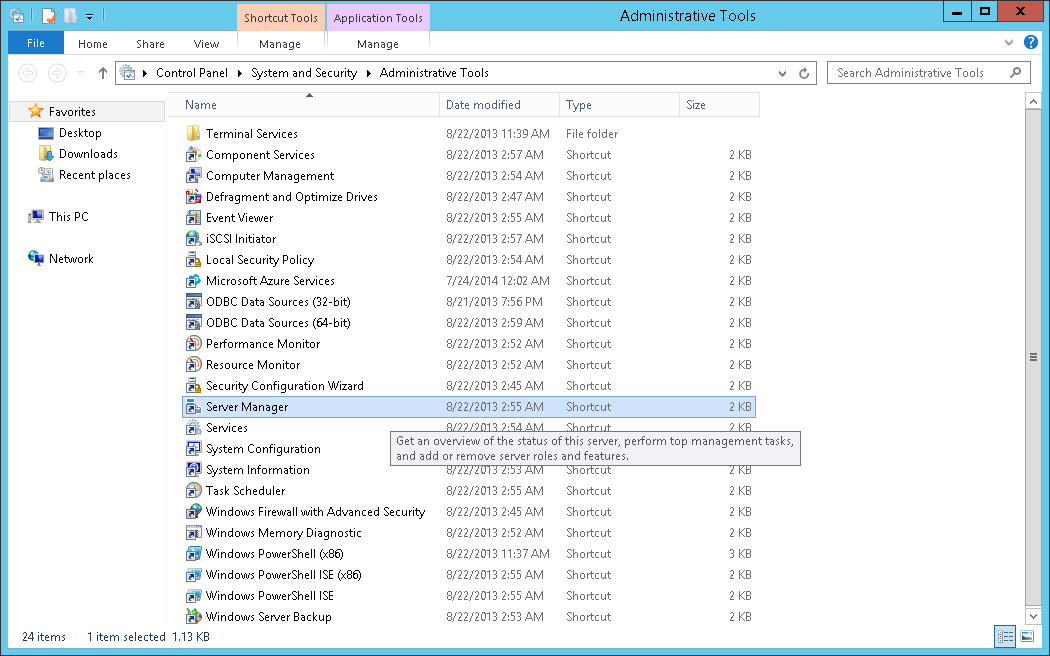Expand the ribbon with the chevron
Screen dimensions: 1050x656
tap(1008, 44)
